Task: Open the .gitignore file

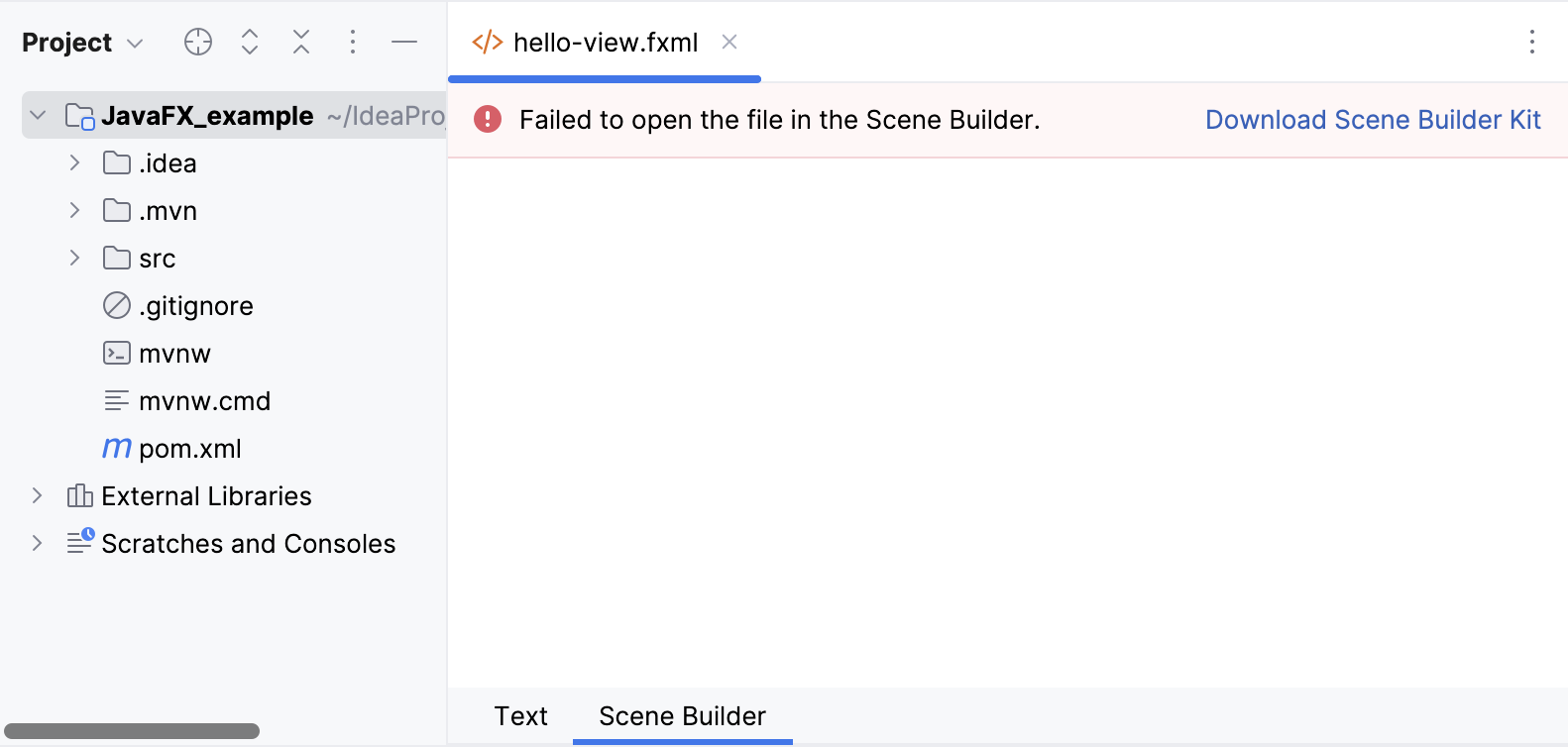Action: coord(196,305)
